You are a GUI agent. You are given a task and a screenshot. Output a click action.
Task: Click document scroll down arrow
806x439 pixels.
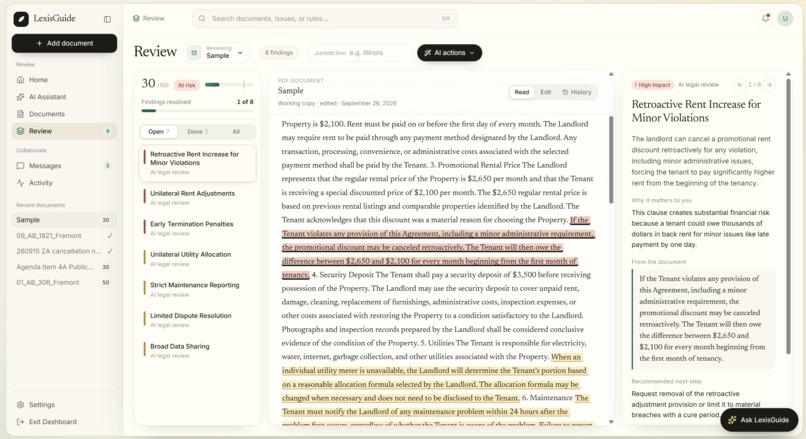611,422
